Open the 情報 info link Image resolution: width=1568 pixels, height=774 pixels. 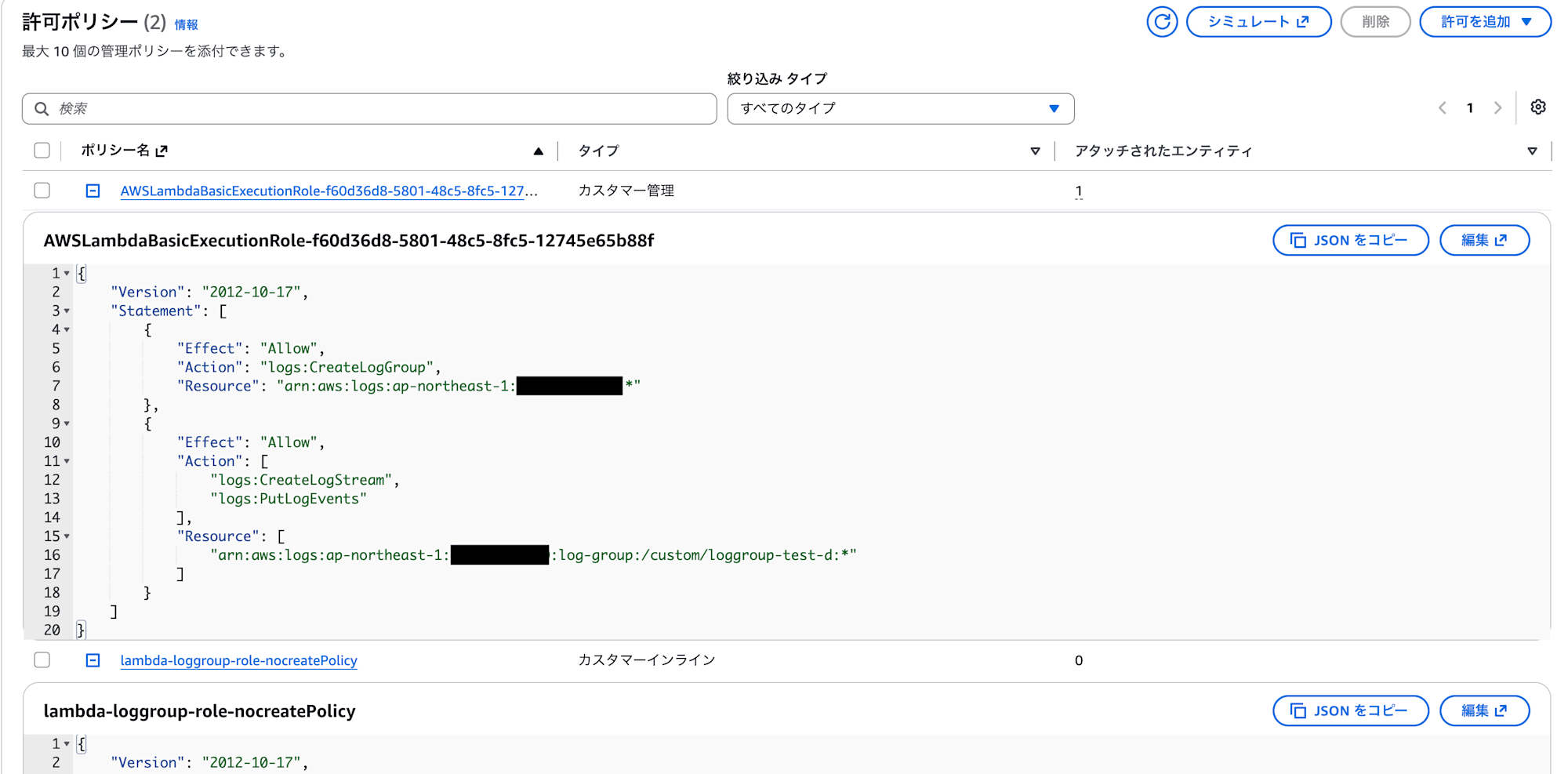[186, 25]
